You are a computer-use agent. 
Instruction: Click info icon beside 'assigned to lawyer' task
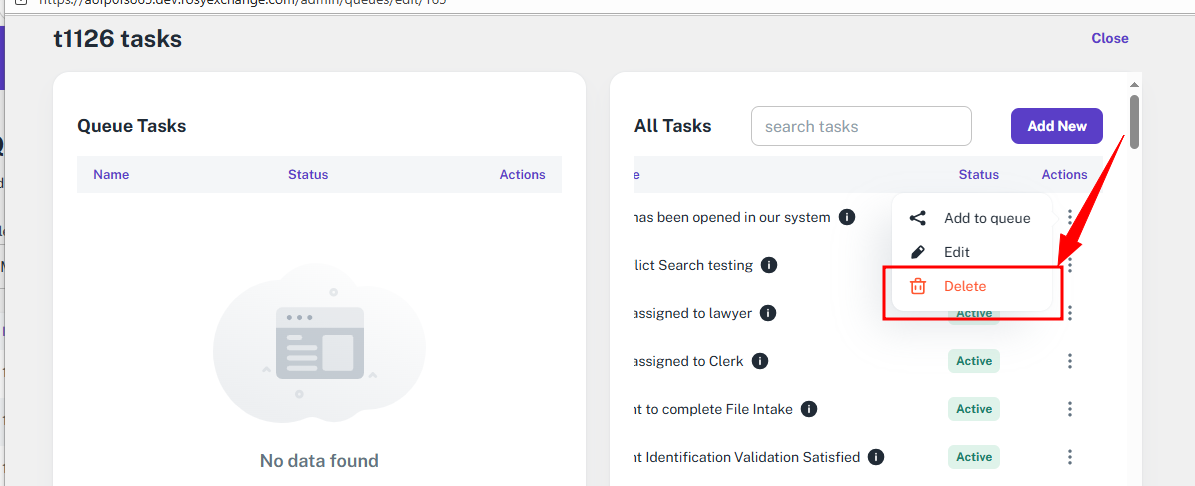click(x=768, y=313)
